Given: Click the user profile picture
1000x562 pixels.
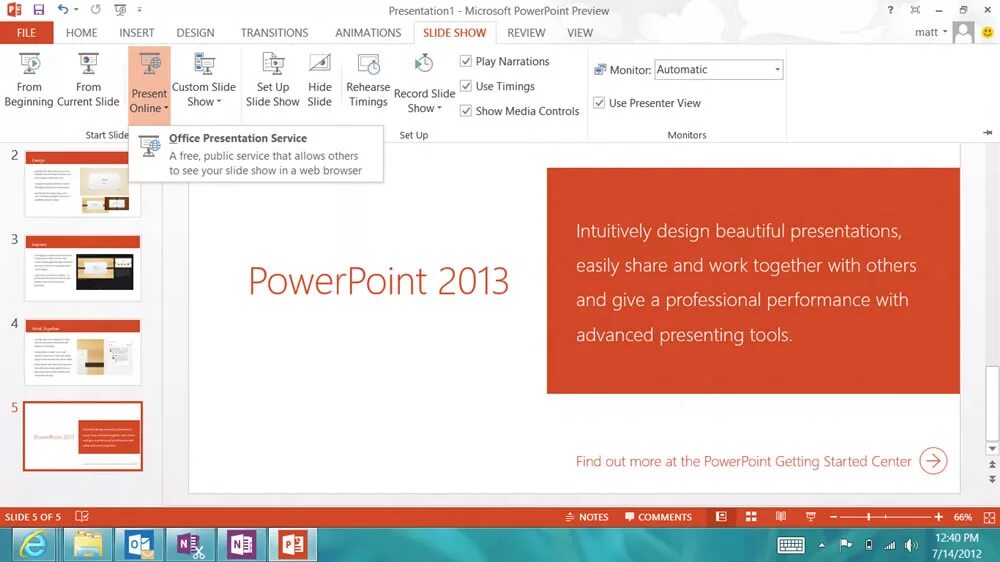Looking at the screenshot, I should [964, 32].
